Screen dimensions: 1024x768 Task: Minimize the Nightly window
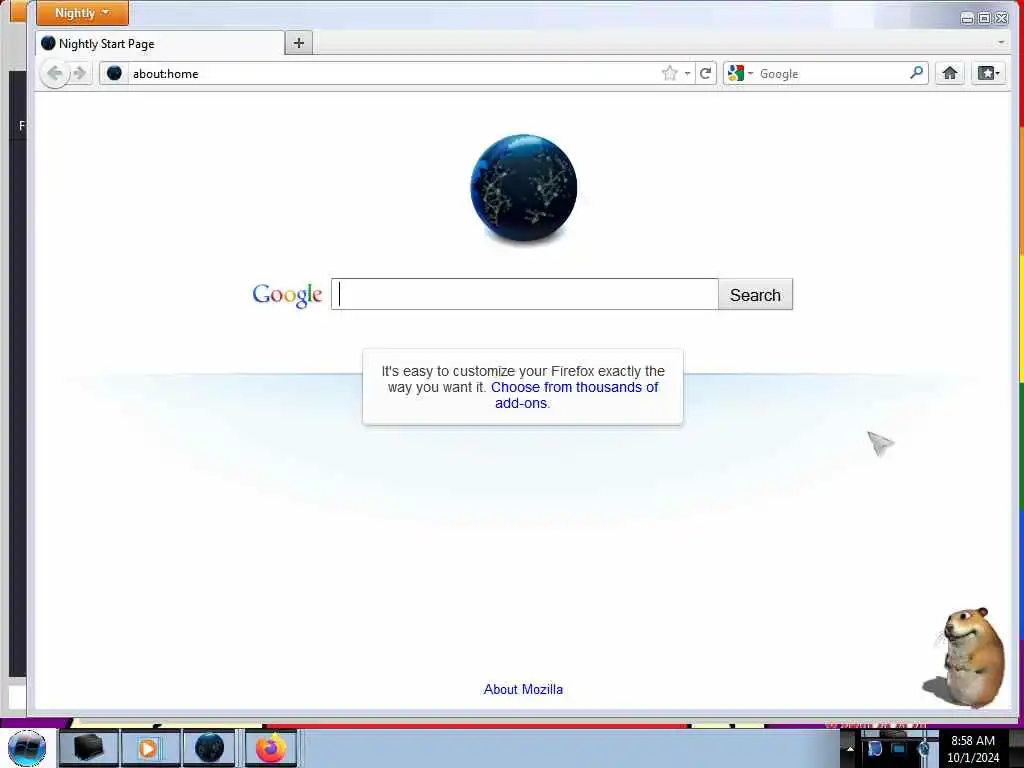point(967,18)
